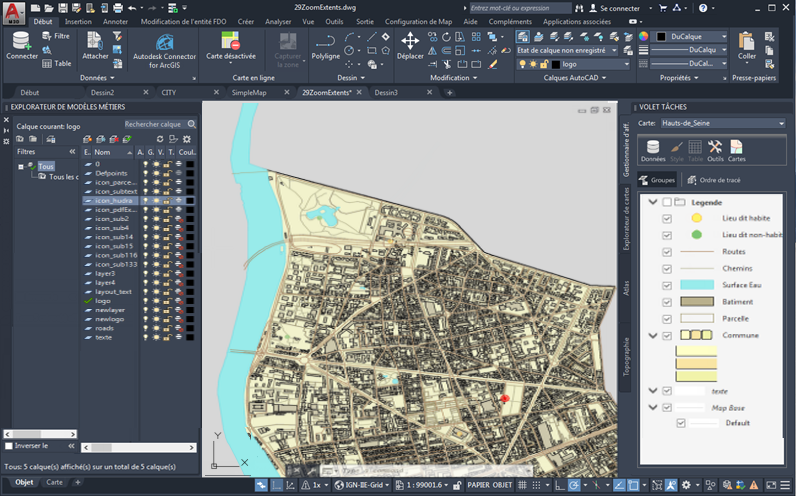This screenshot has width=796, height=496.
Task: Select the Polyligne drawing tool
Action: [x=325, y=43]
